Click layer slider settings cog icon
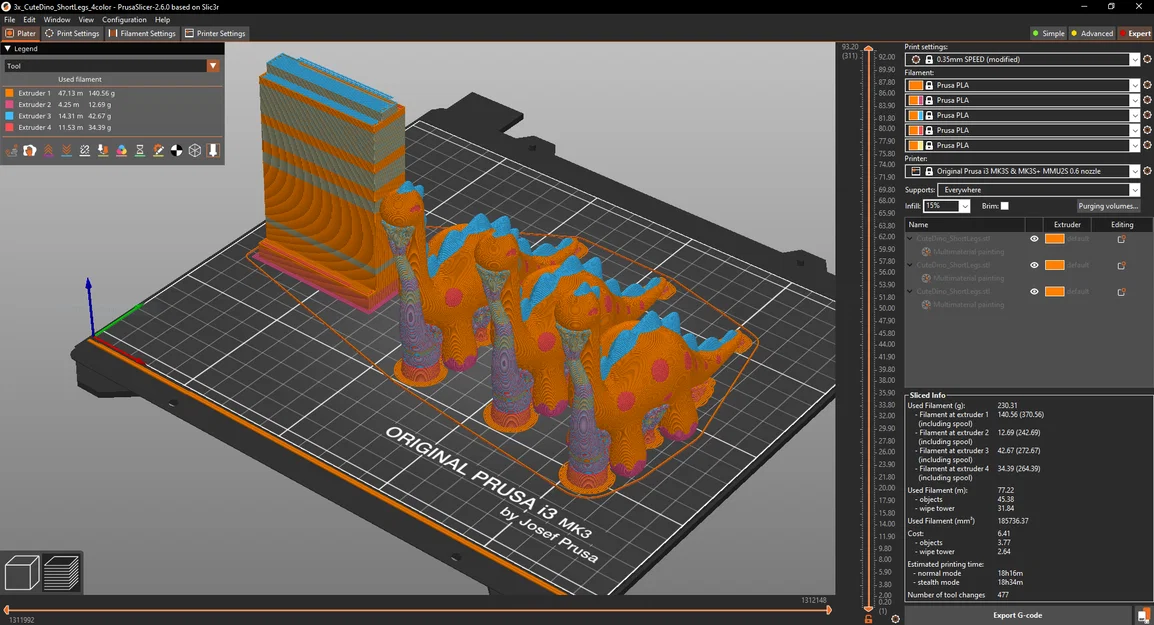Image resolution: width=1154 pixels, height=625 pixels. click(895, 619)
